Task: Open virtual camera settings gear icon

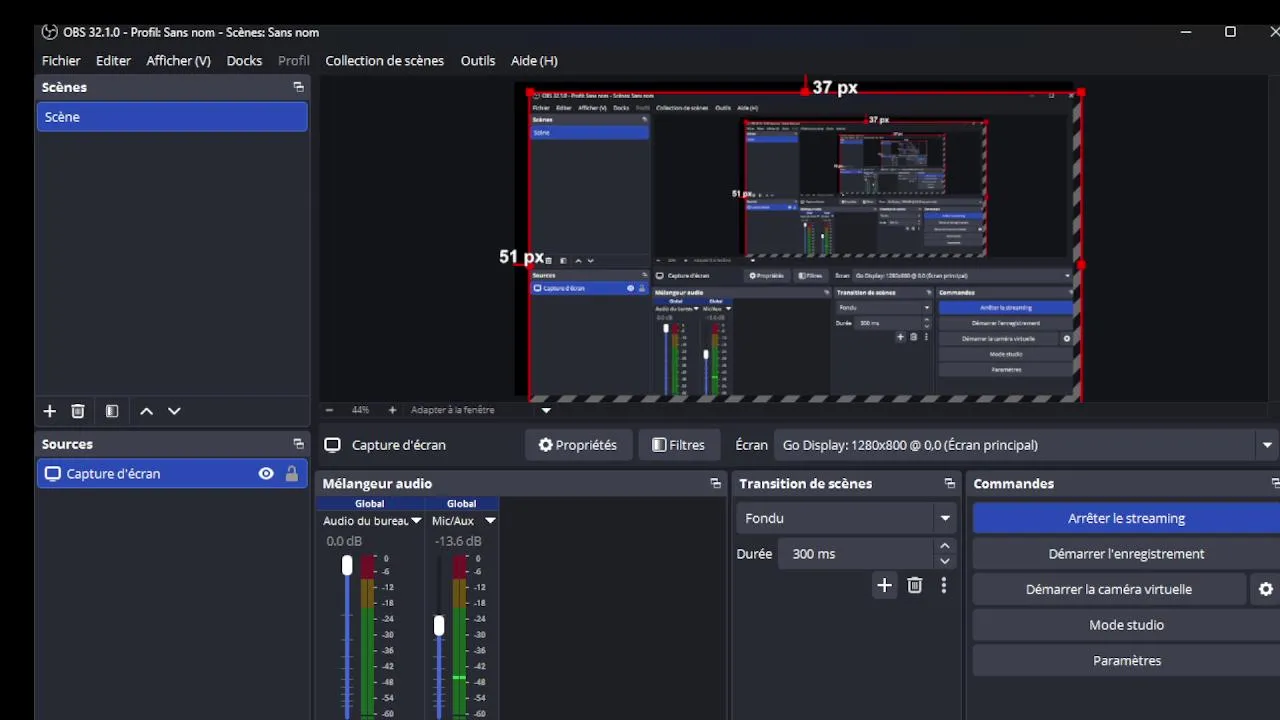Action: coord(1266,590)
